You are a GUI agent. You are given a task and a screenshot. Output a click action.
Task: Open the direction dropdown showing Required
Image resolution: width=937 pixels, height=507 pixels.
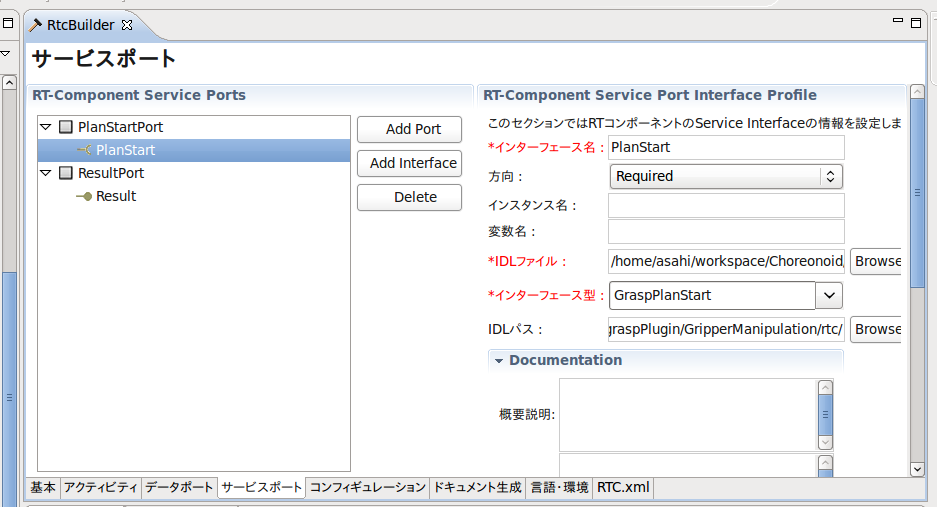coord(726,177)
